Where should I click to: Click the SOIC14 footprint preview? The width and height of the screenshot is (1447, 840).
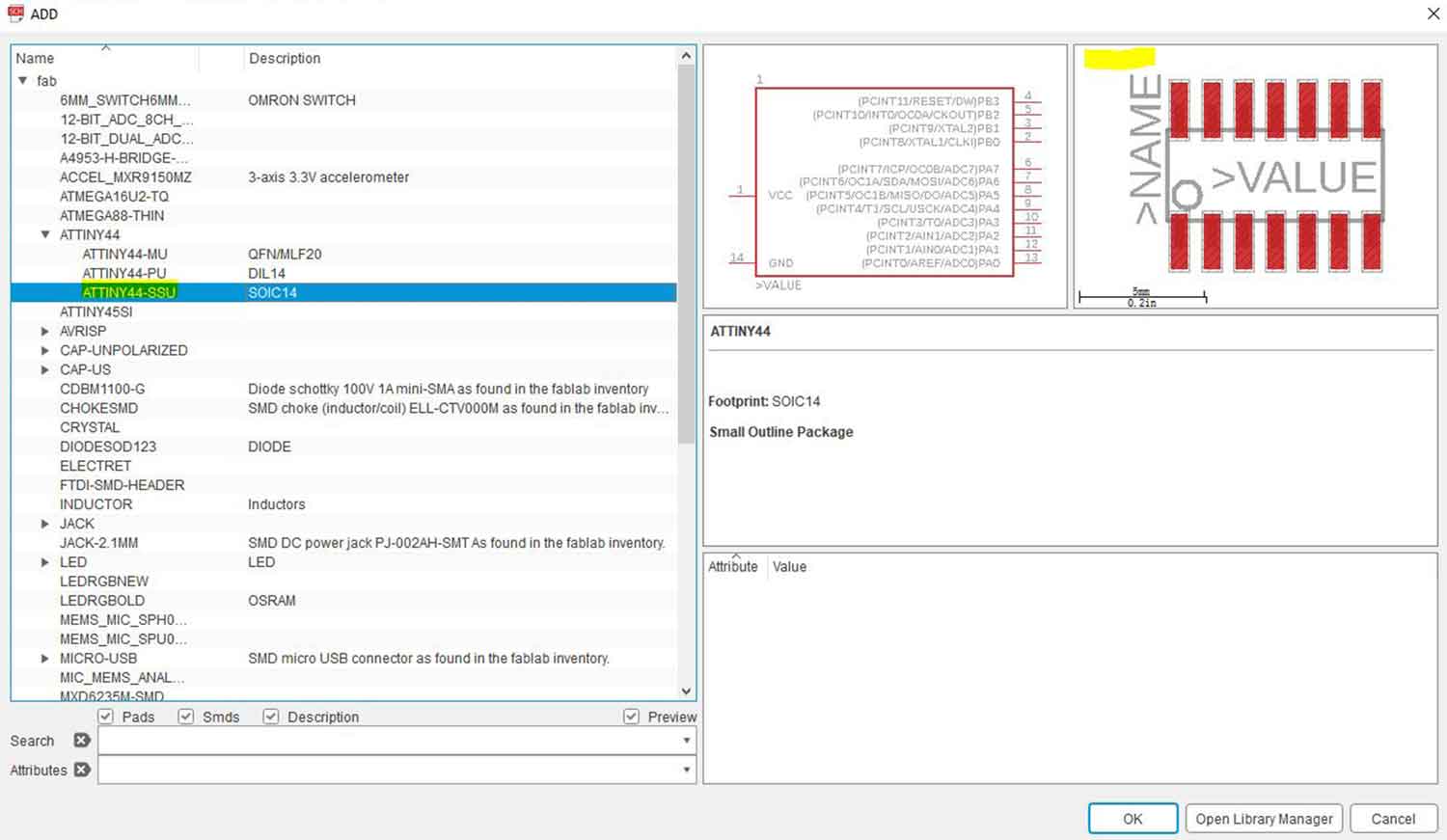point(1255,176)
